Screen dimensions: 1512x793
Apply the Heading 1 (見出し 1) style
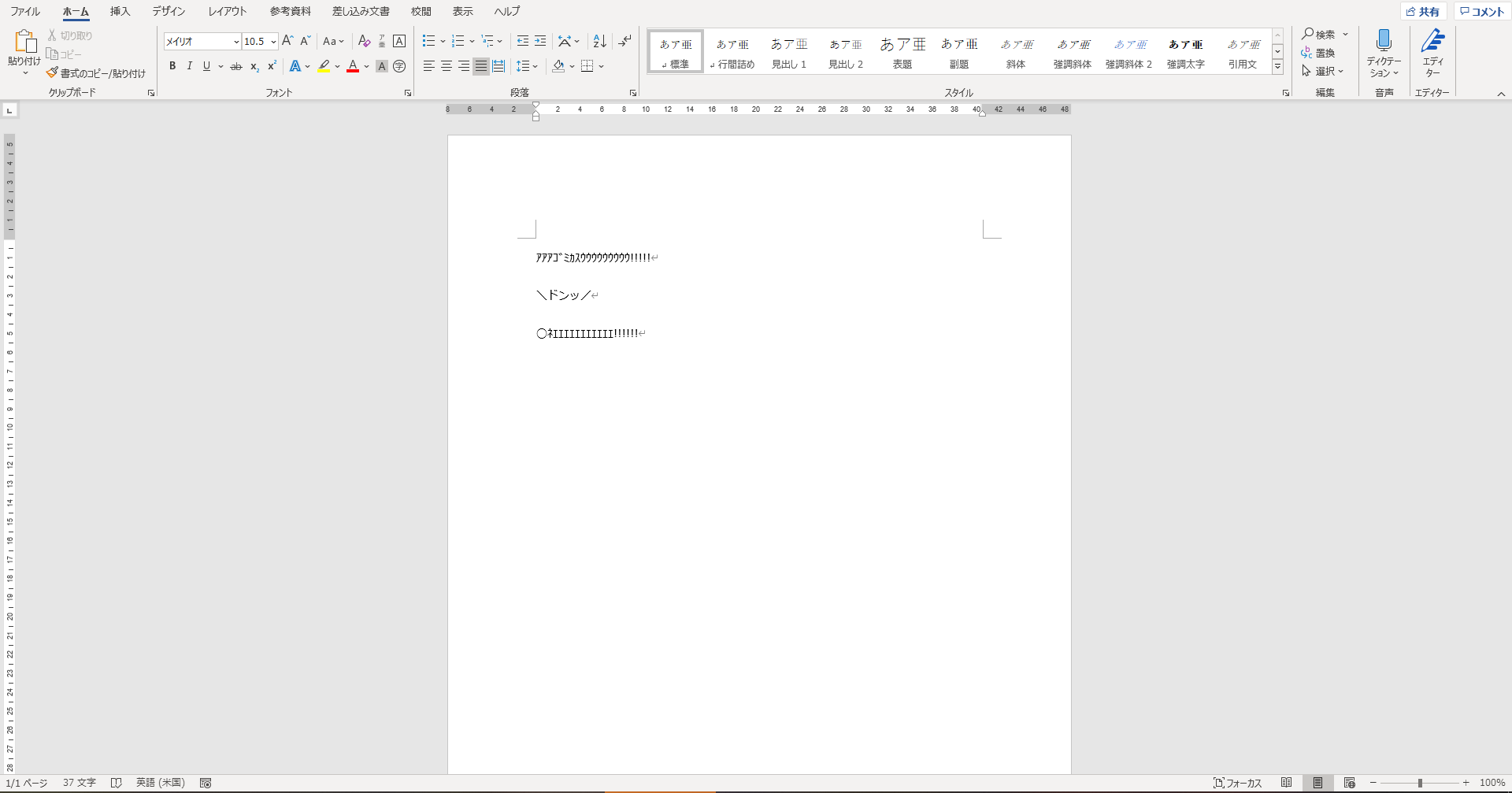click(789, 52)
